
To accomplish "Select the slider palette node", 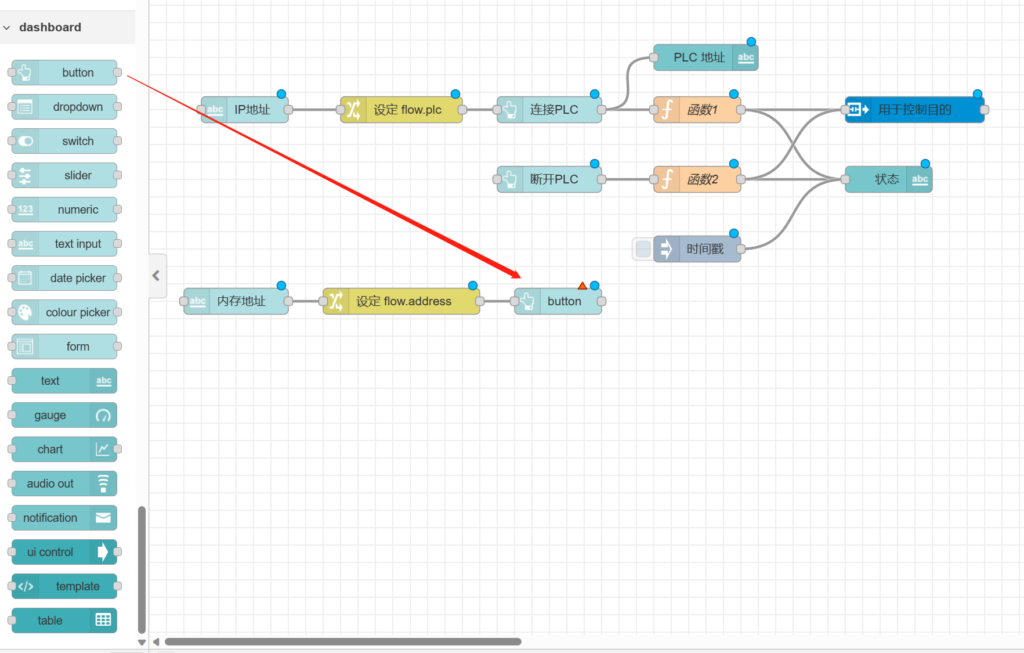I will point(64,176).
